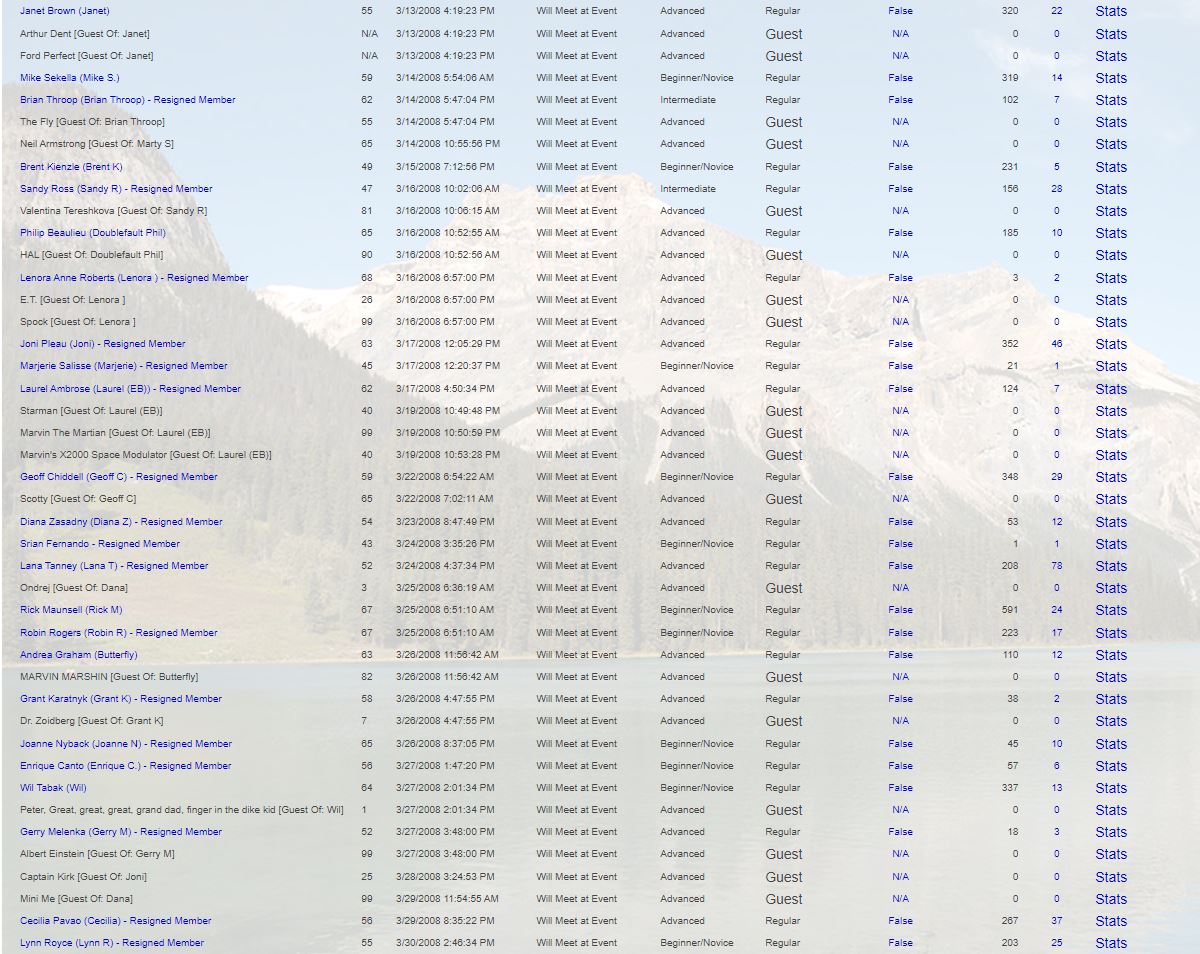Click Stats link in Mike Sekella row
Image resolution: width=1200 pixels, height=954 pixels.
[1110, 78]
